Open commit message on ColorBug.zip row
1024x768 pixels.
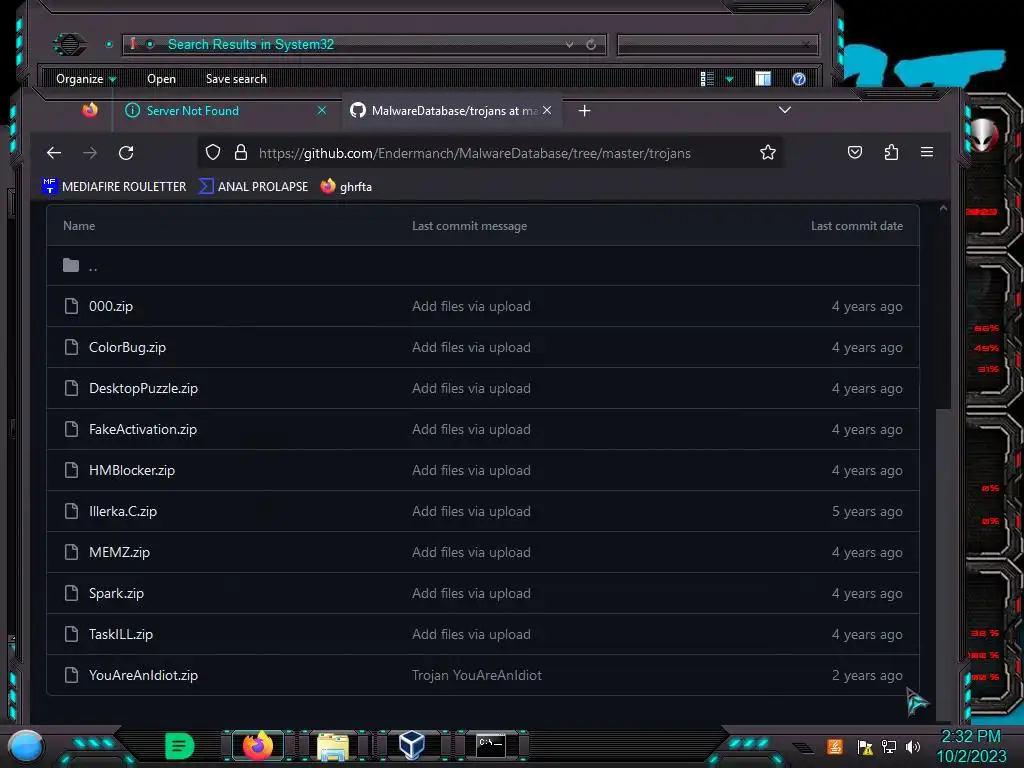[x=471, y=347]
